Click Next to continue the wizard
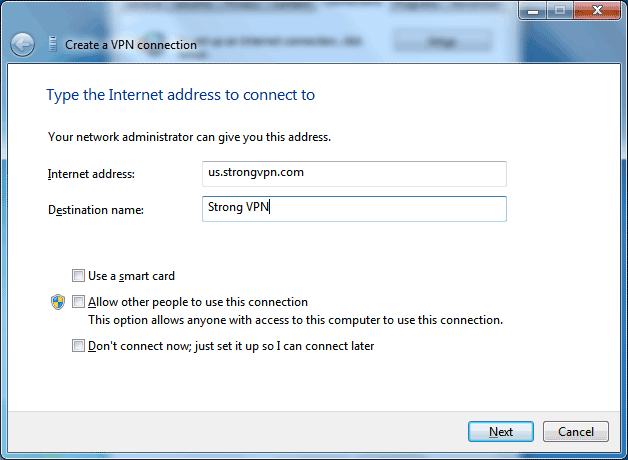Image resolution: width=628 pixels, height=460 pixels. 501,432
